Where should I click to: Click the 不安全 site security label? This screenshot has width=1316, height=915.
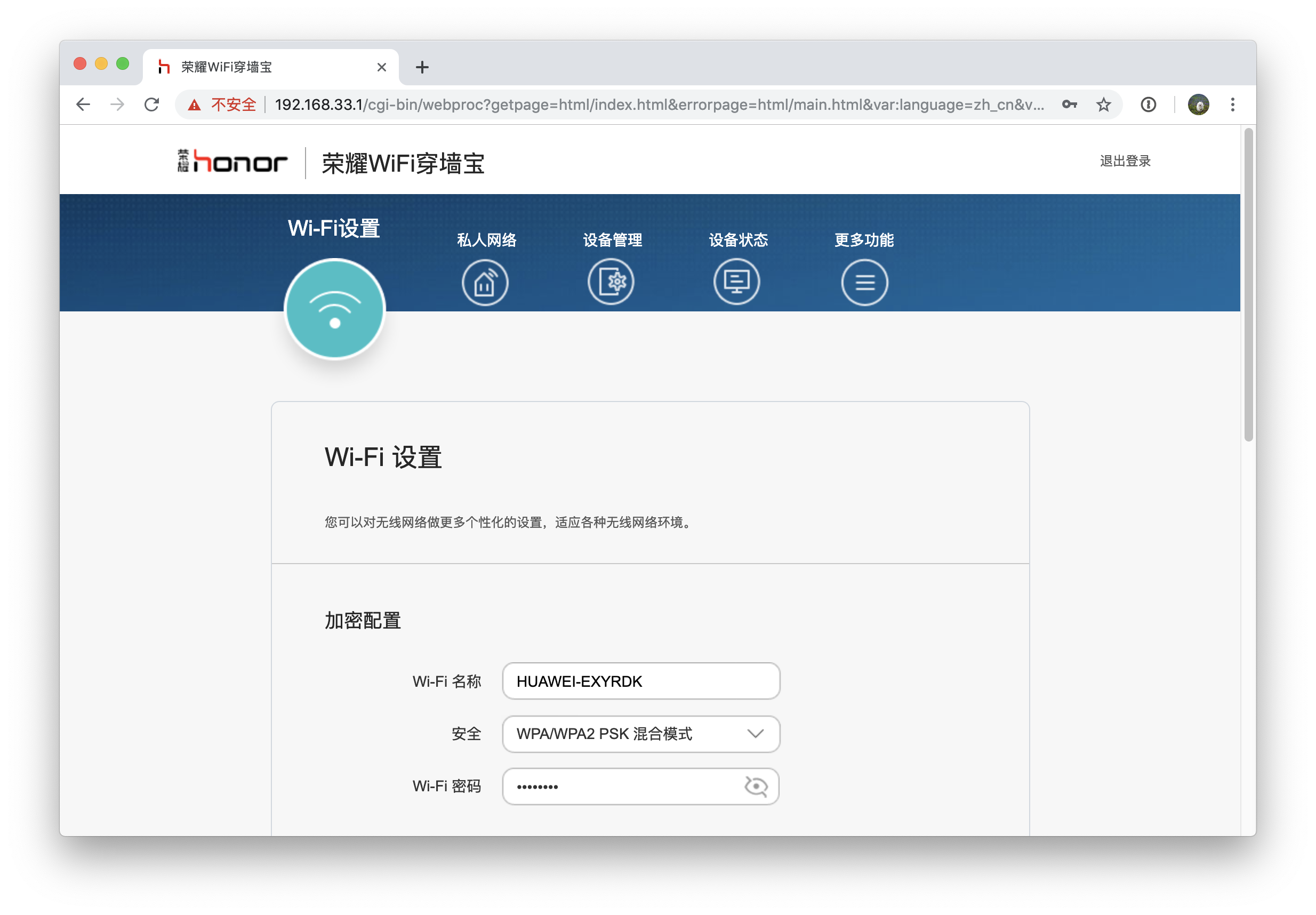click(233, 105)
